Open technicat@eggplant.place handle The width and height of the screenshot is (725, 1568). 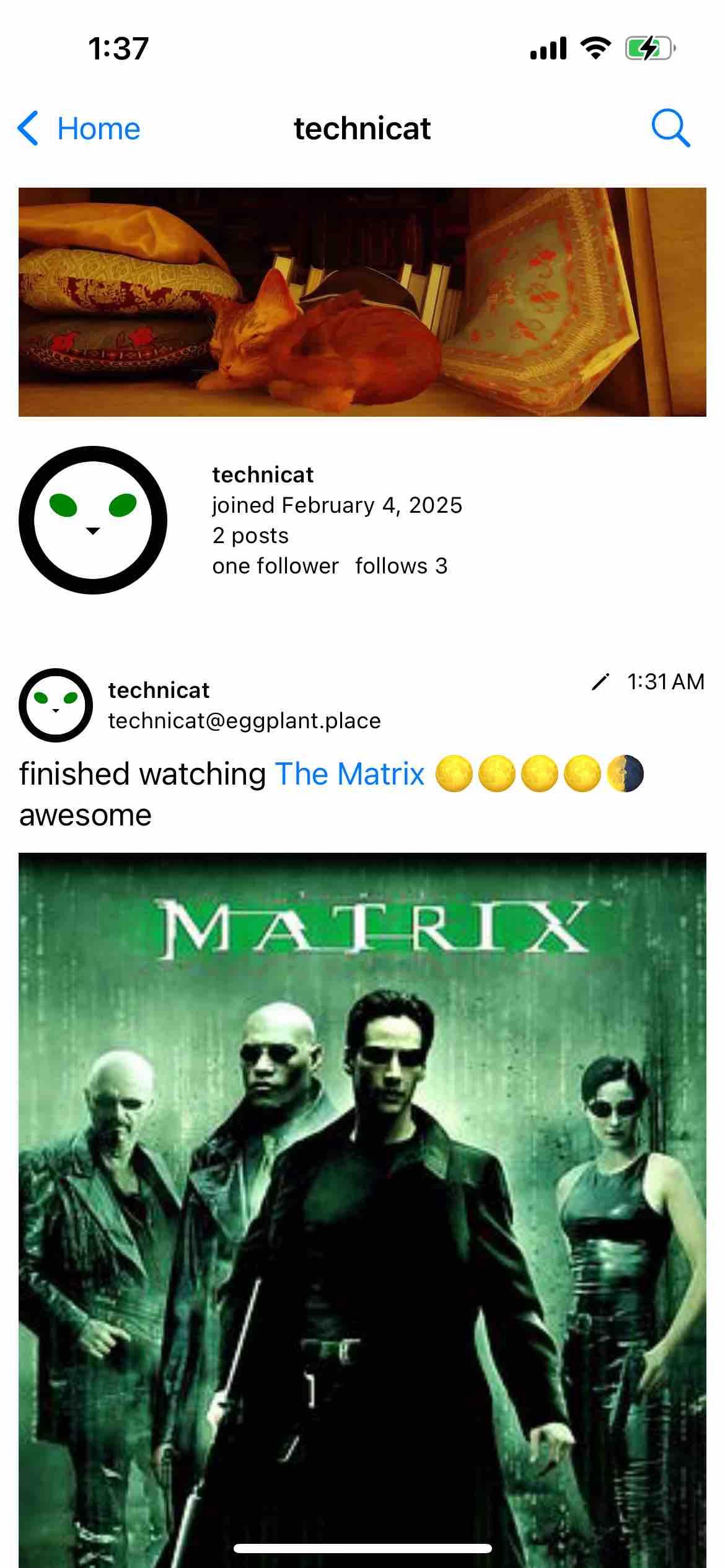[245, 721]
